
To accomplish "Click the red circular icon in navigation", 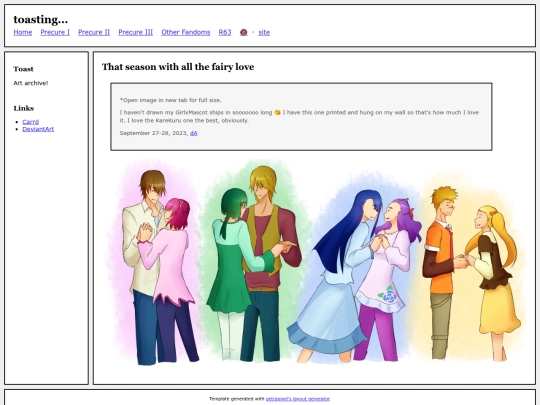I will [x=243, y=32].
